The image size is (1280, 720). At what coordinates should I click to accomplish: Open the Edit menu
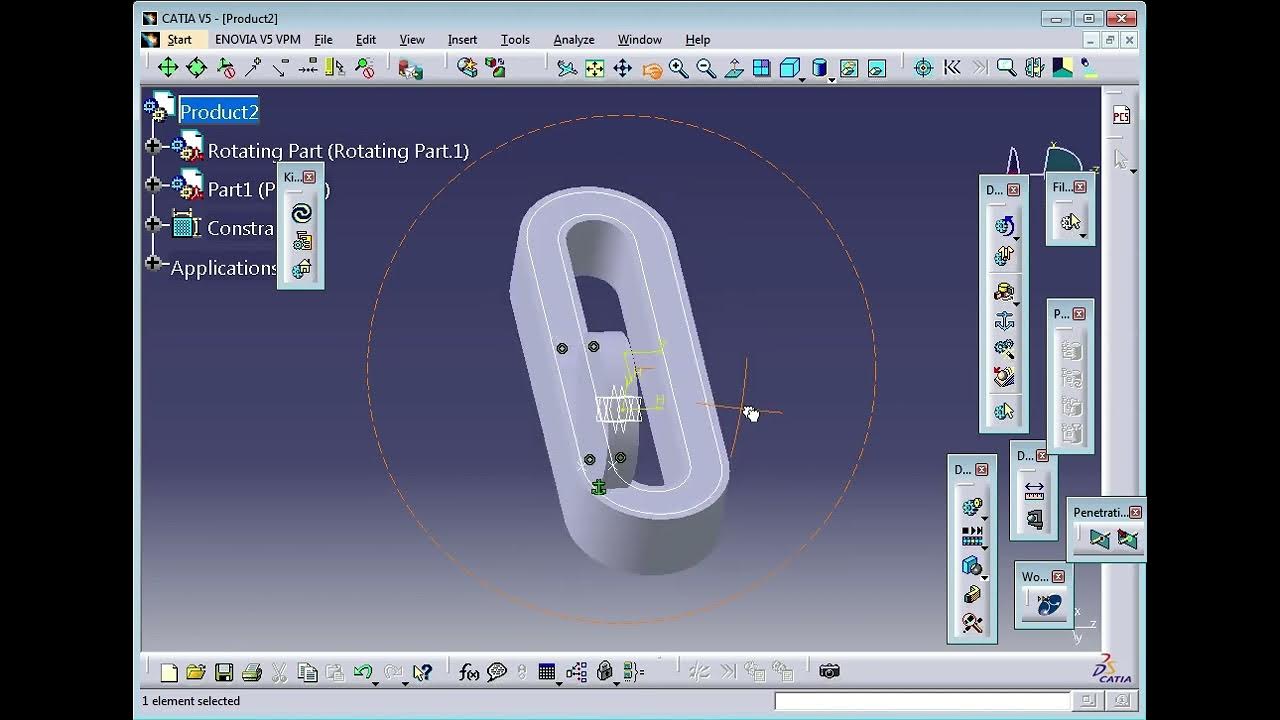click(366, 40)
